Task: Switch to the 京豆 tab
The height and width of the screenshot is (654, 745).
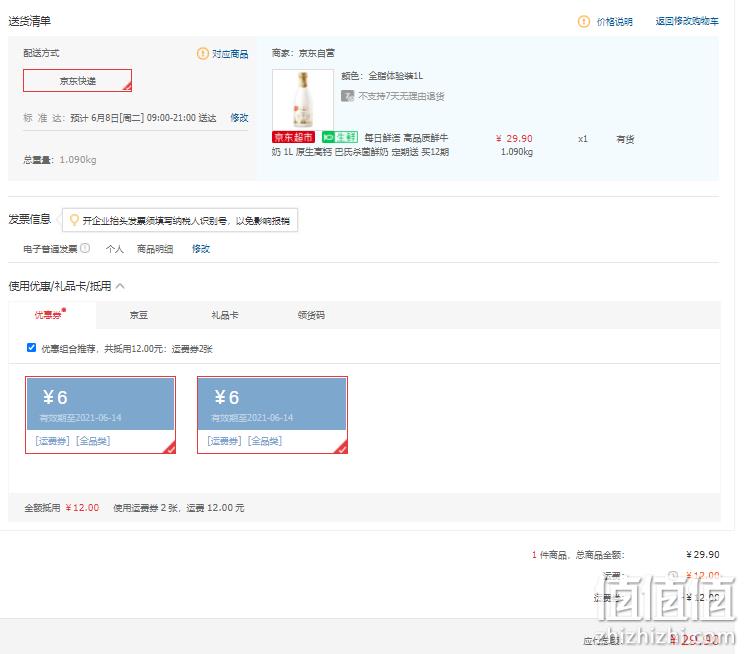Action: pos(139,315)
